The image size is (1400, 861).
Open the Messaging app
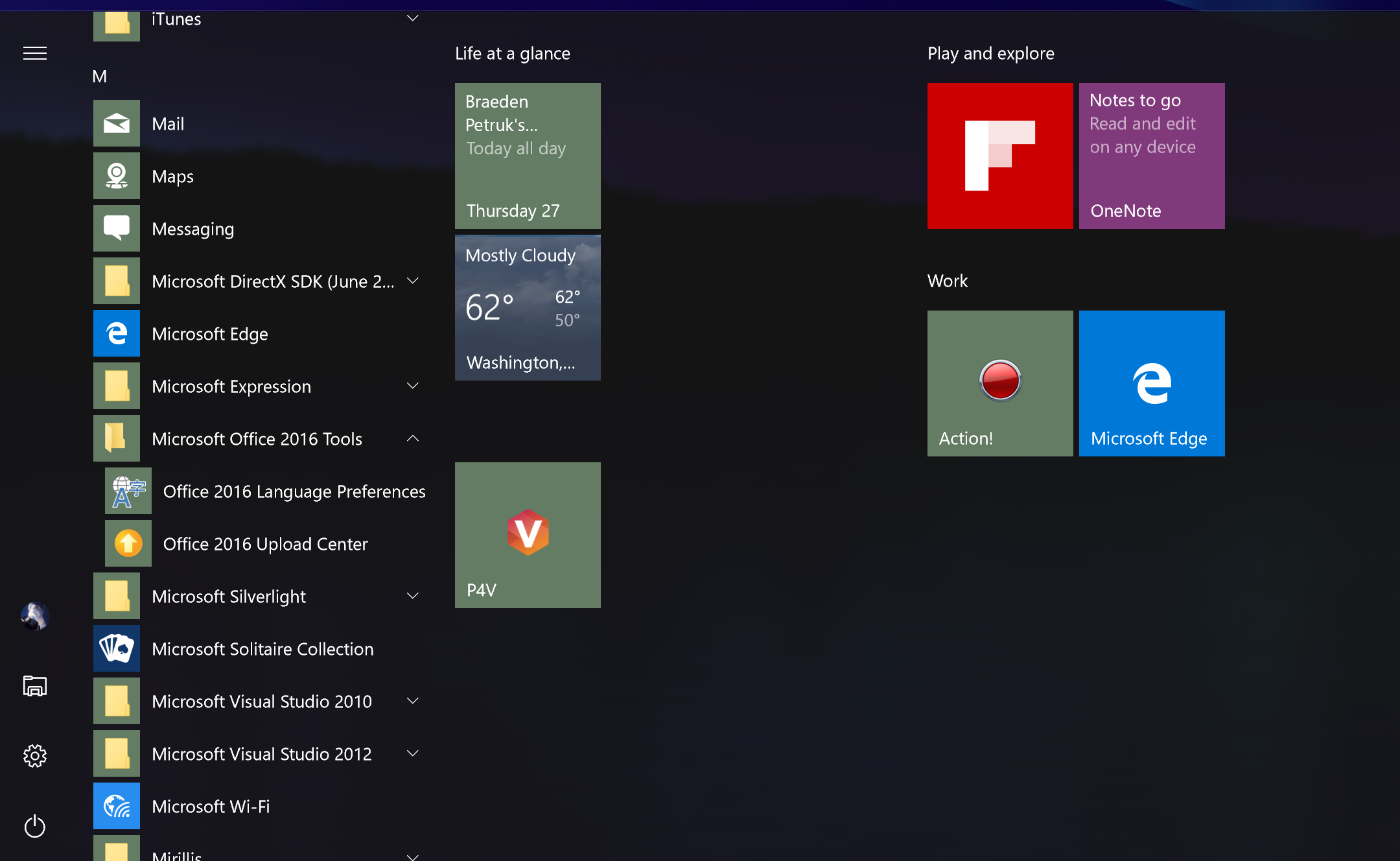pos(192,228)
